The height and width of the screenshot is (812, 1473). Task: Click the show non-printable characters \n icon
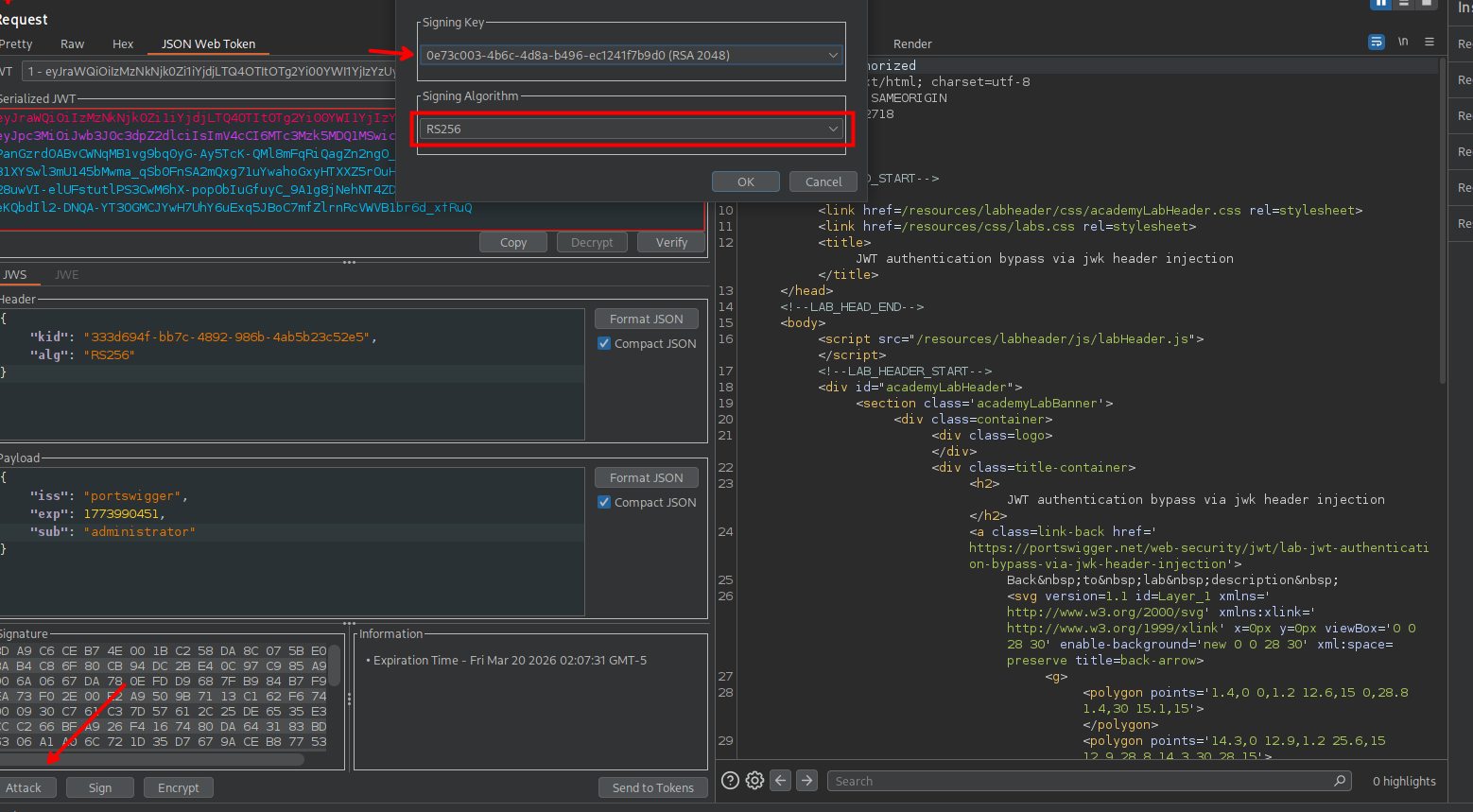(x=1403, y=42)
